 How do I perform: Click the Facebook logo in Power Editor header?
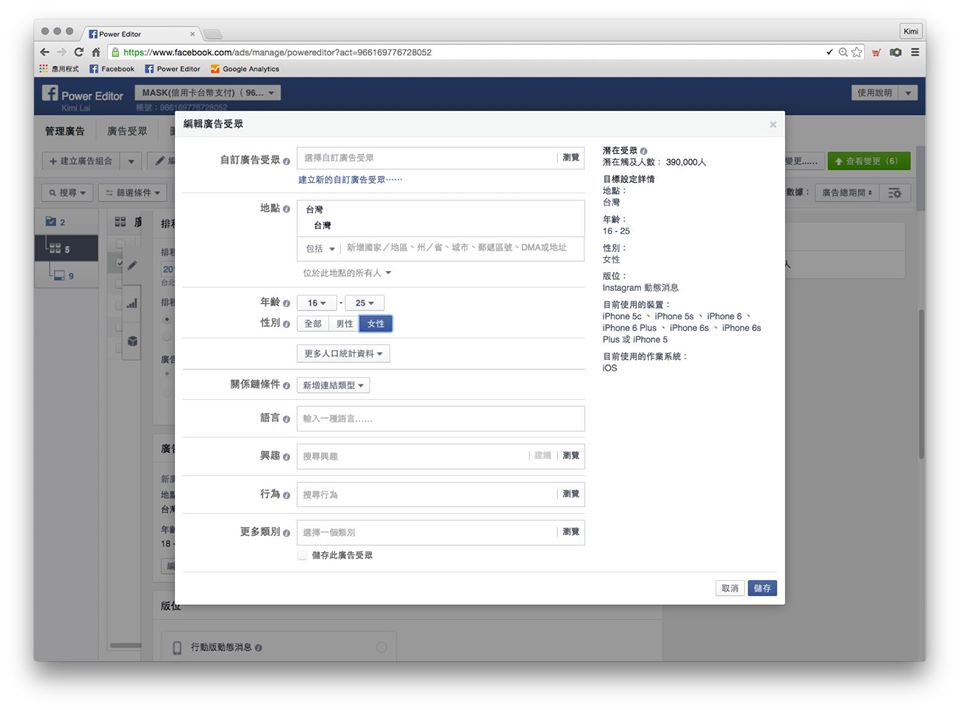pos(50,93)
